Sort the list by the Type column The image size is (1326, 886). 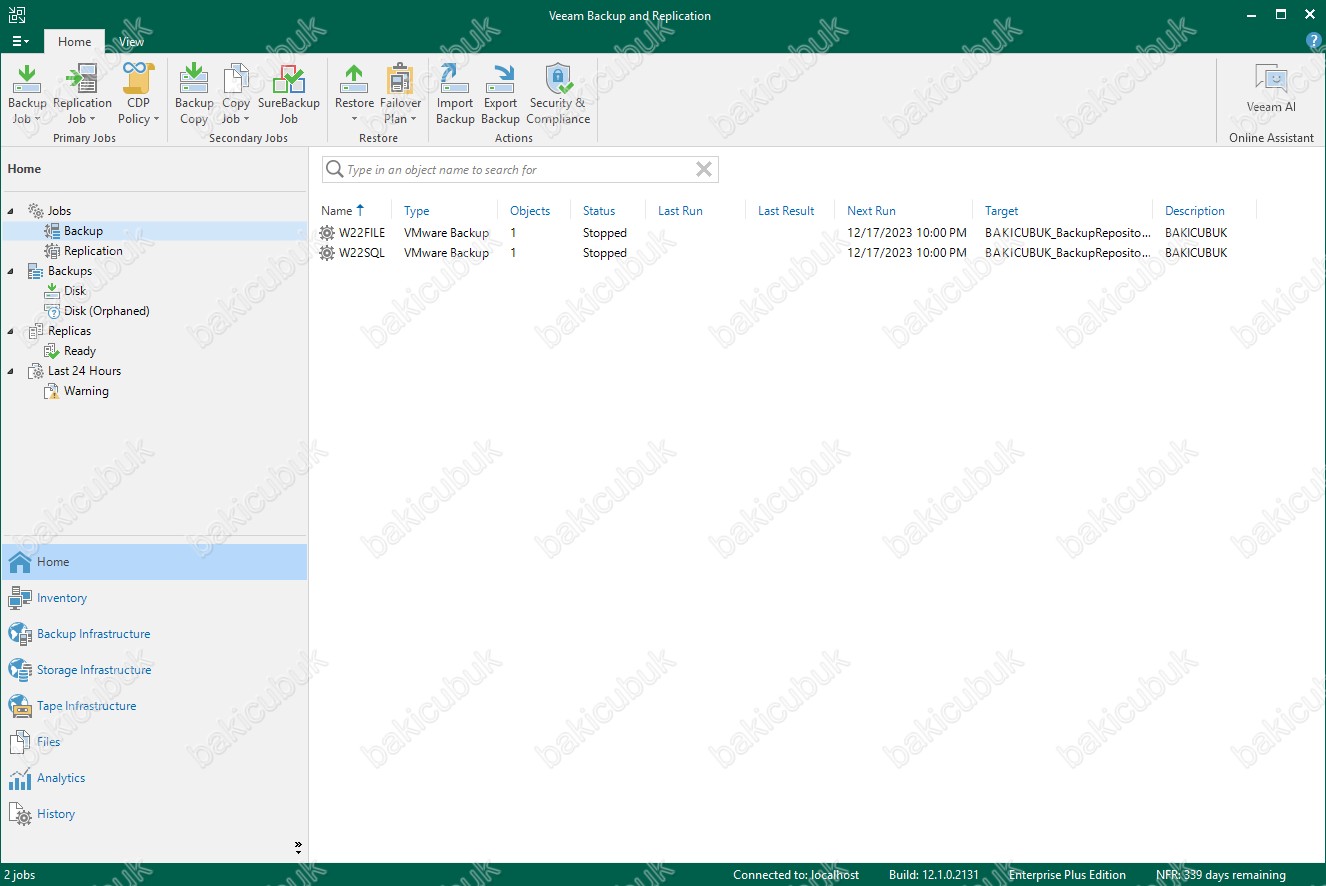click(x=417, y=211)
